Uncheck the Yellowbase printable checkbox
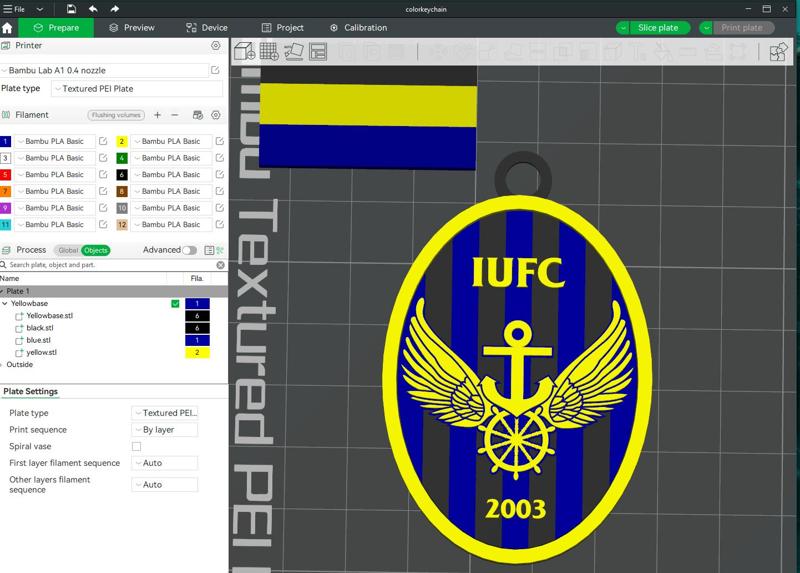 pos(175,304)
